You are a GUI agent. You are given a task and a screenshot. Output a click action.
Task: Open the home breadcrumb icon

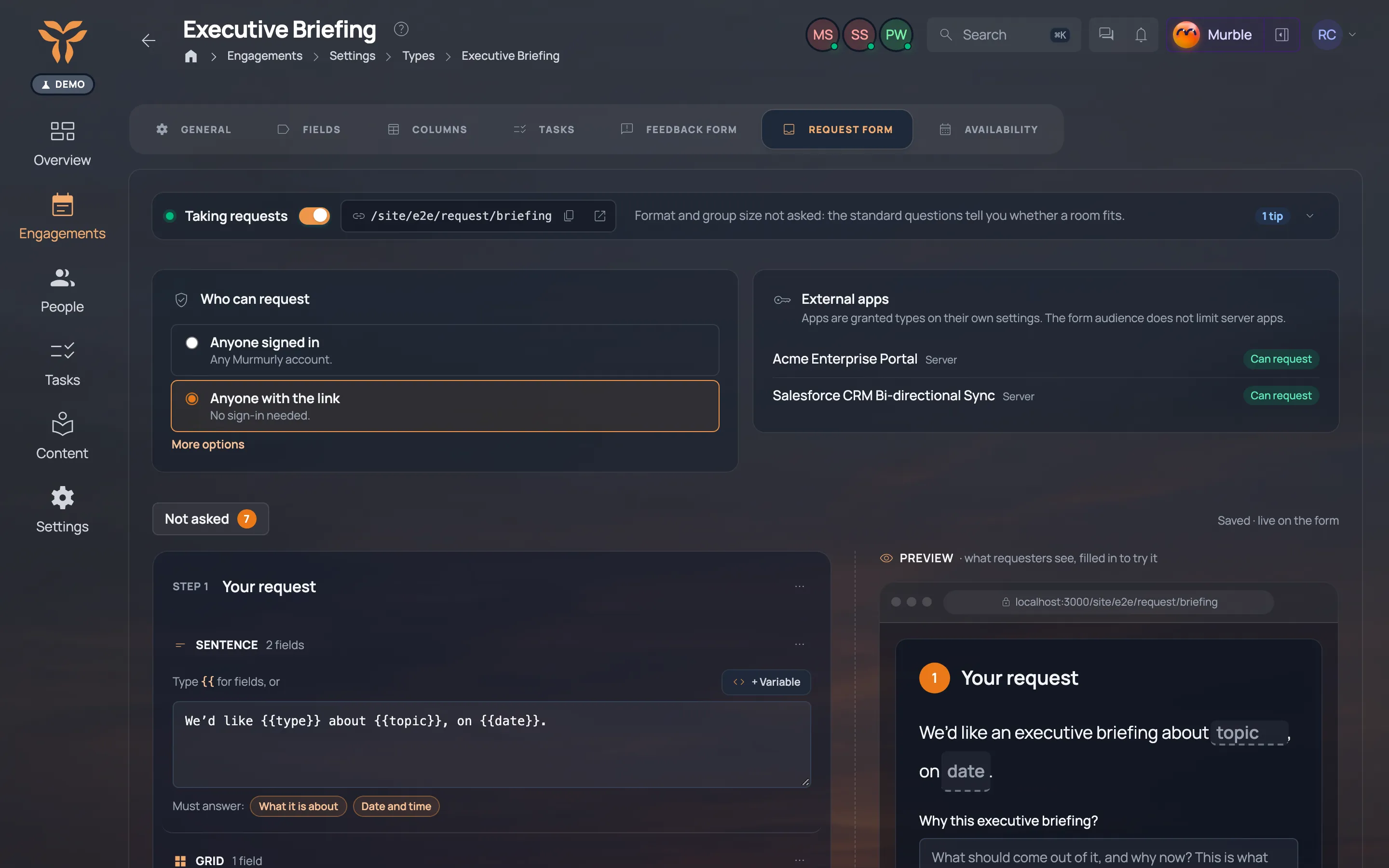click(191, 55)
